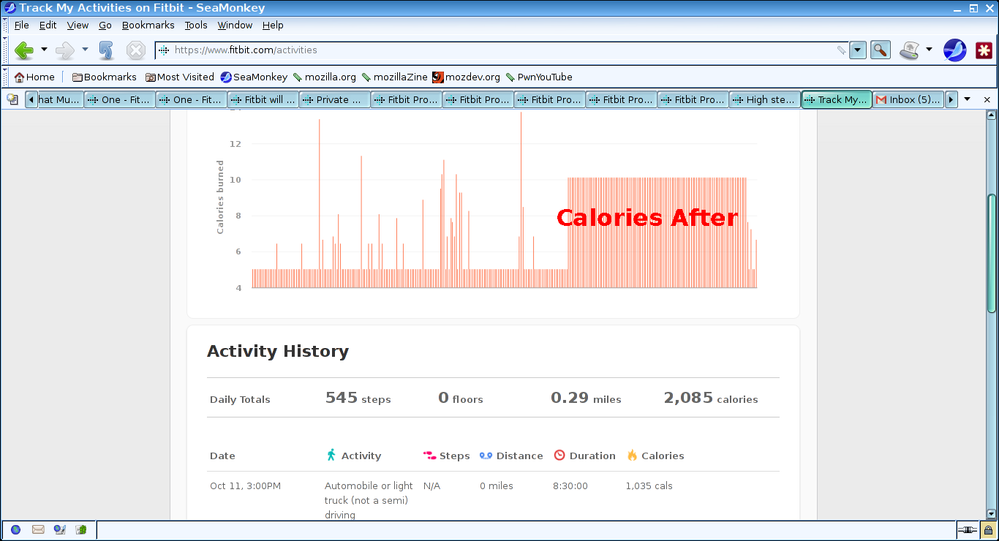This screenshot has height=541, width=999.
Task: Open the SeaMonkey bookmark
Action: (x=254, y=77)
